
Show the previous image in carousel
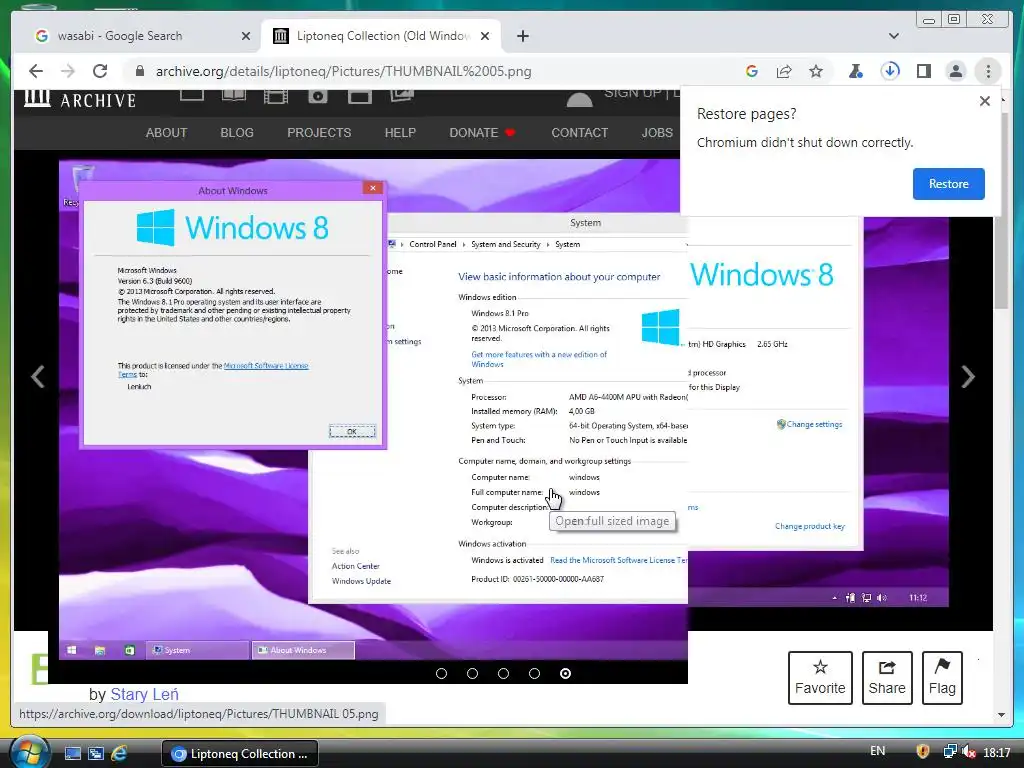coord(38,377)
